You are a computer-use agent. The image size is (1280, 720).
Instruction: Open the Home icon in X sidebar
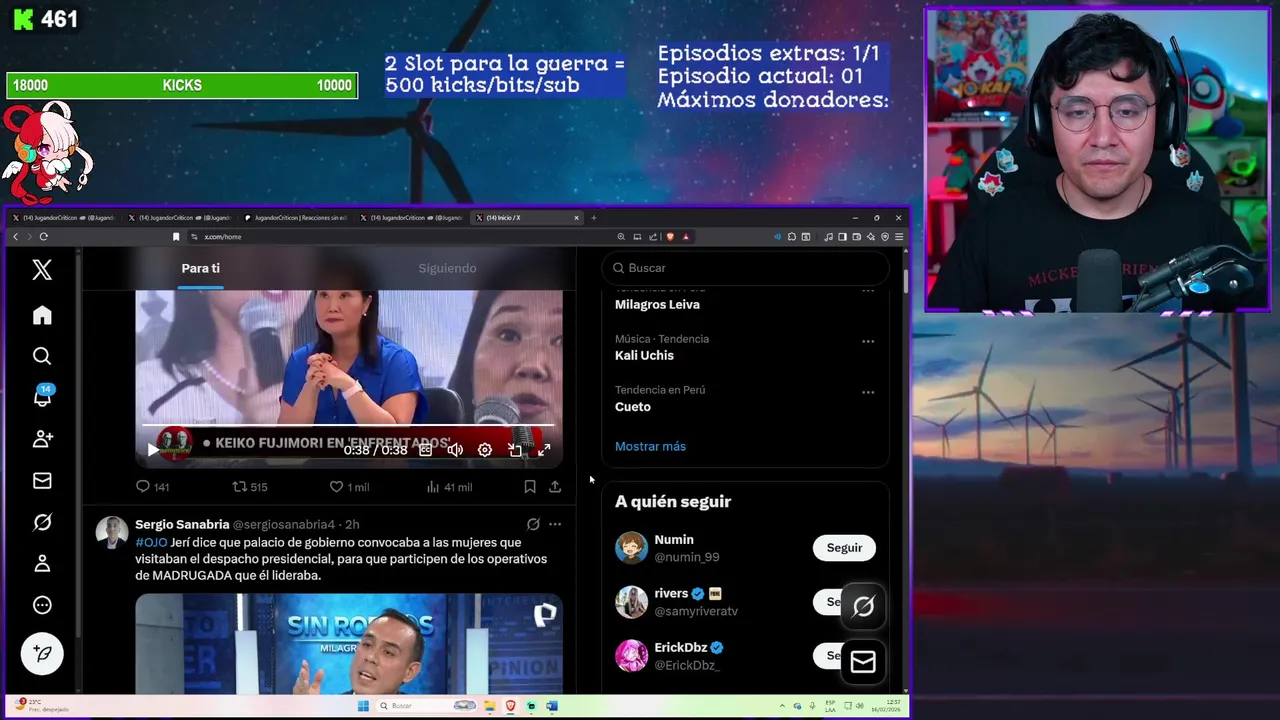point(42,315)
